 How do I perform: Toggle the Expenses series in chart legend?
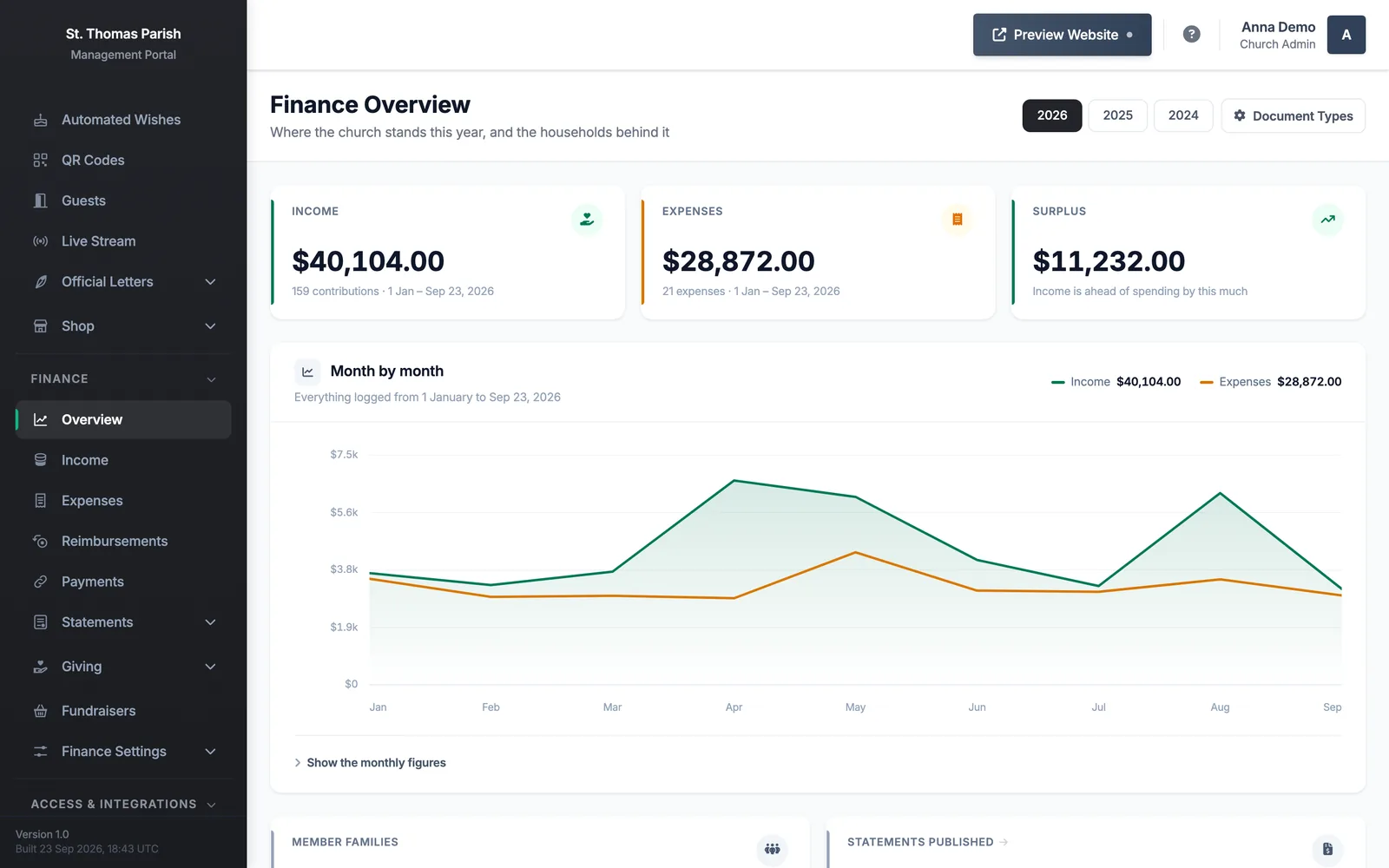pos(1270,382)
